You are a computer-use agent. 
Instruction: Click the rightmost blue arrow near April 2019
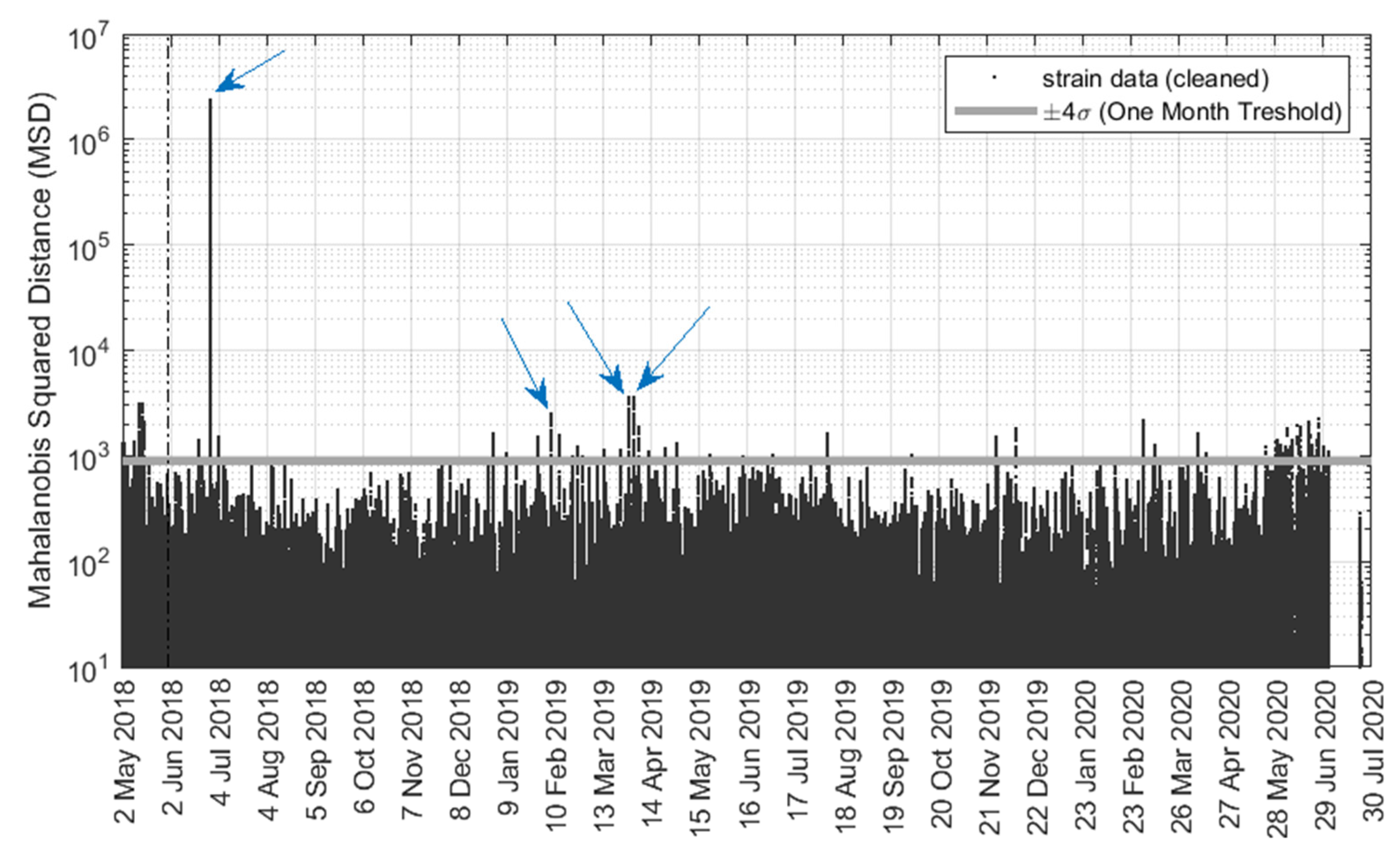click(673, 349)
